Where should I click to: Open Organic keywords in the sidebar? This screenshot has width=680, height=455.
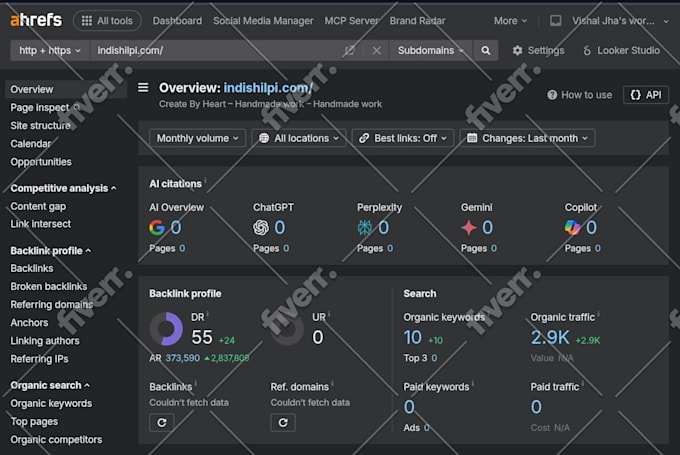tap(51, 404)
